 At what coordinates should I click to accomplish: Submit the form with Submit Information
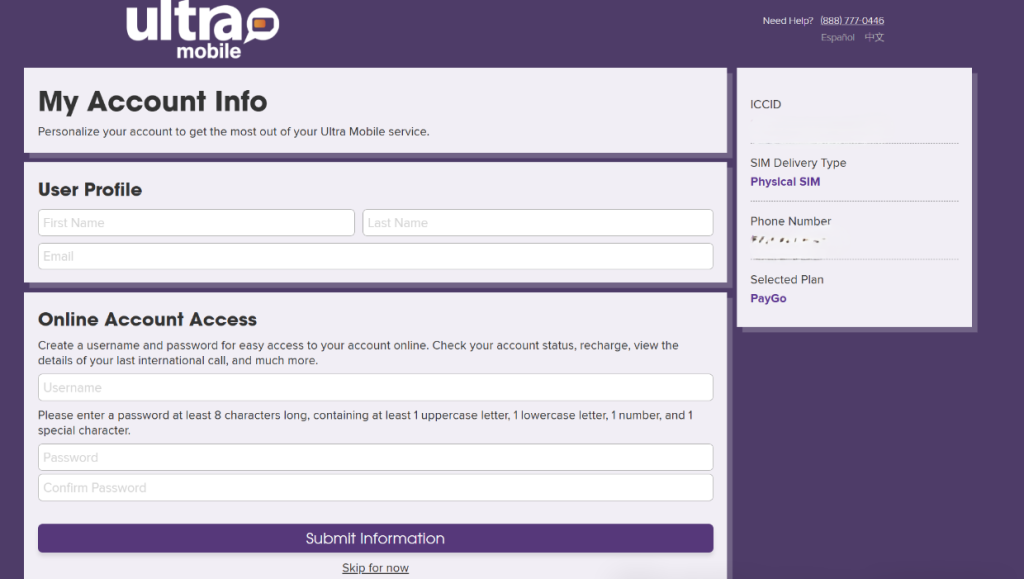[x=376, y=539]
